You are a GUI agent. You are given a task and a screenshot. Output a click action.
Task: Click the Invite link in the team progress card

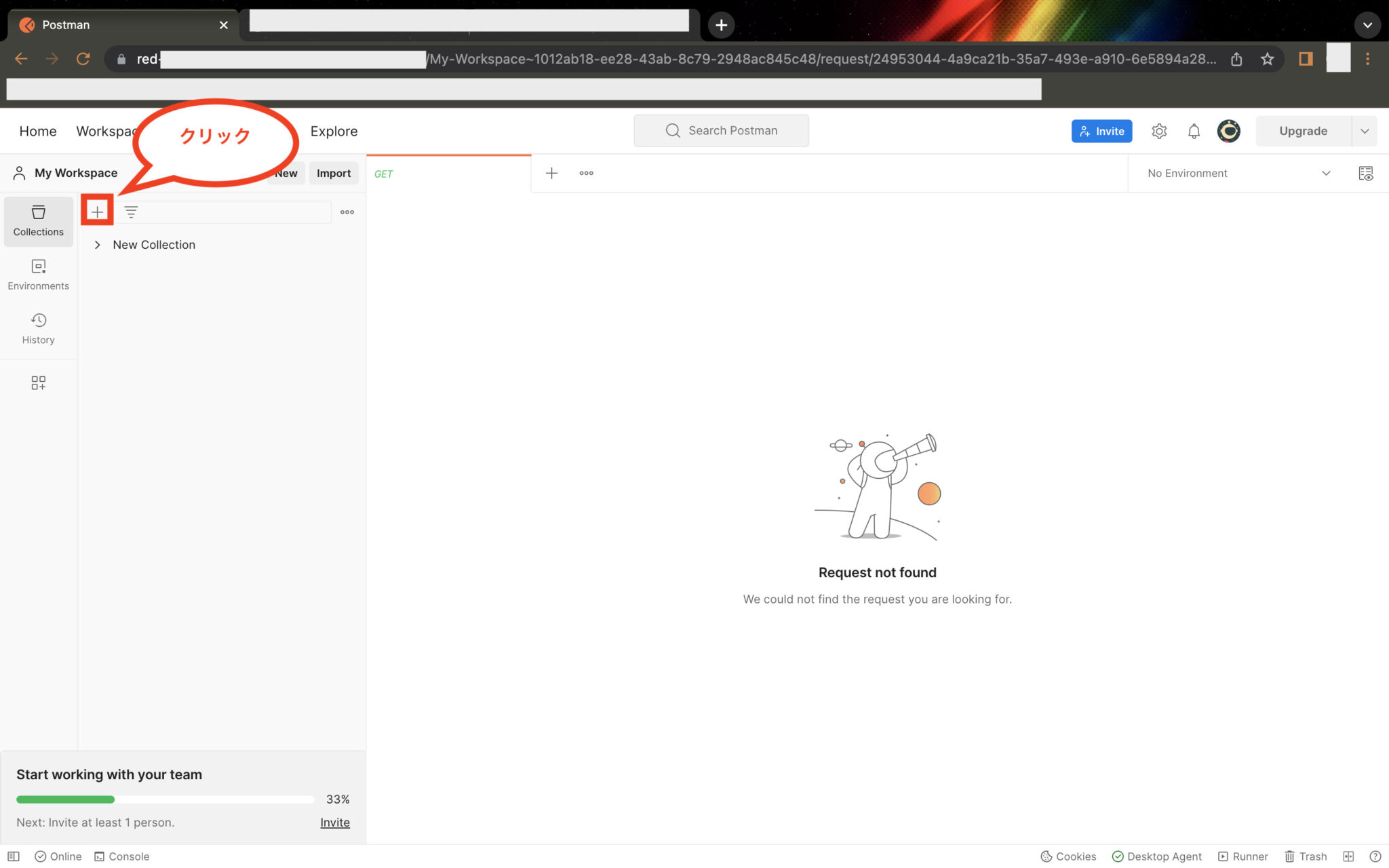click(334, 823)
